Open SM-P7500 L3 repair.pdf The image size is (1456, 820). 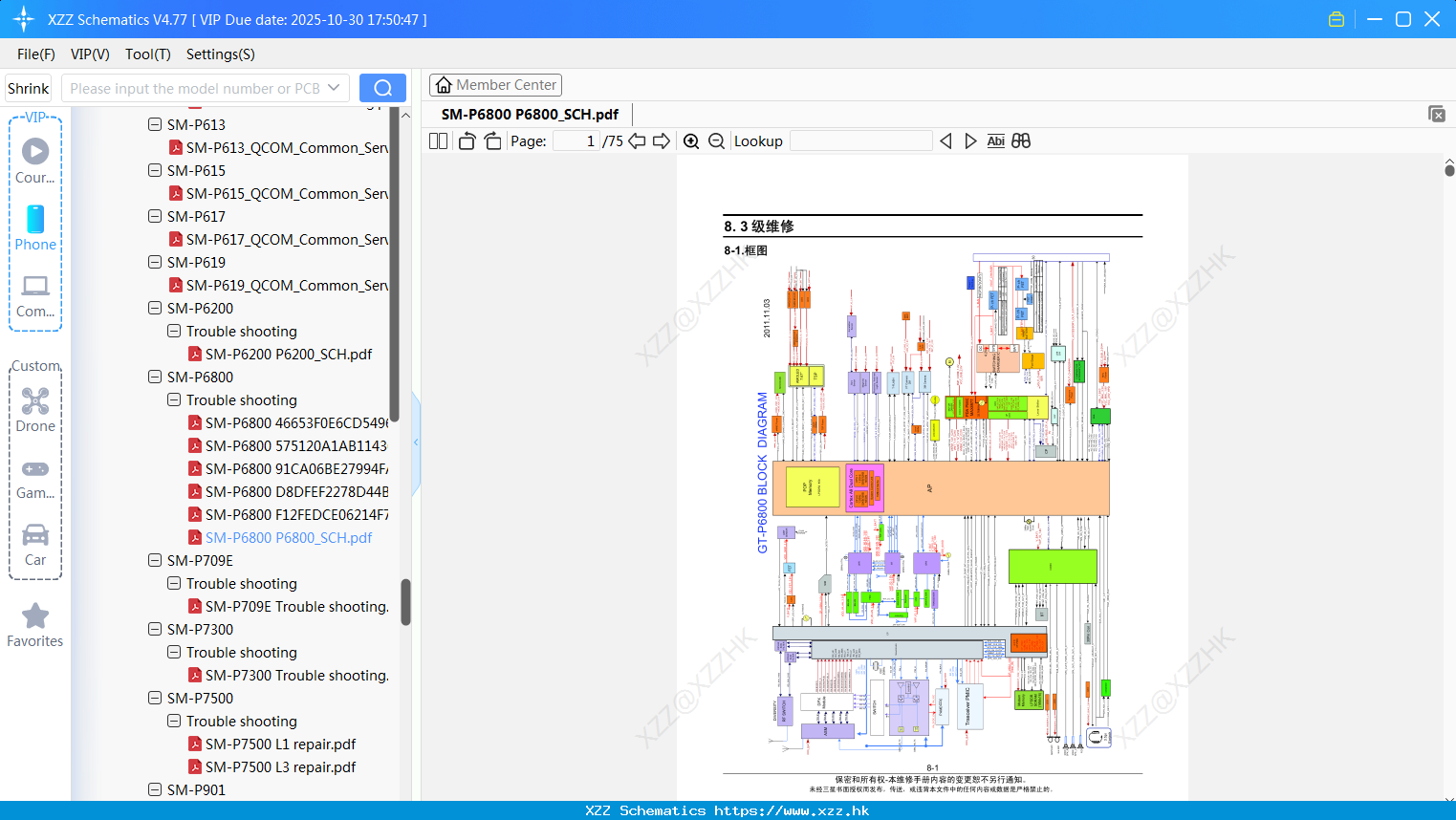click(x=280, y=766)
